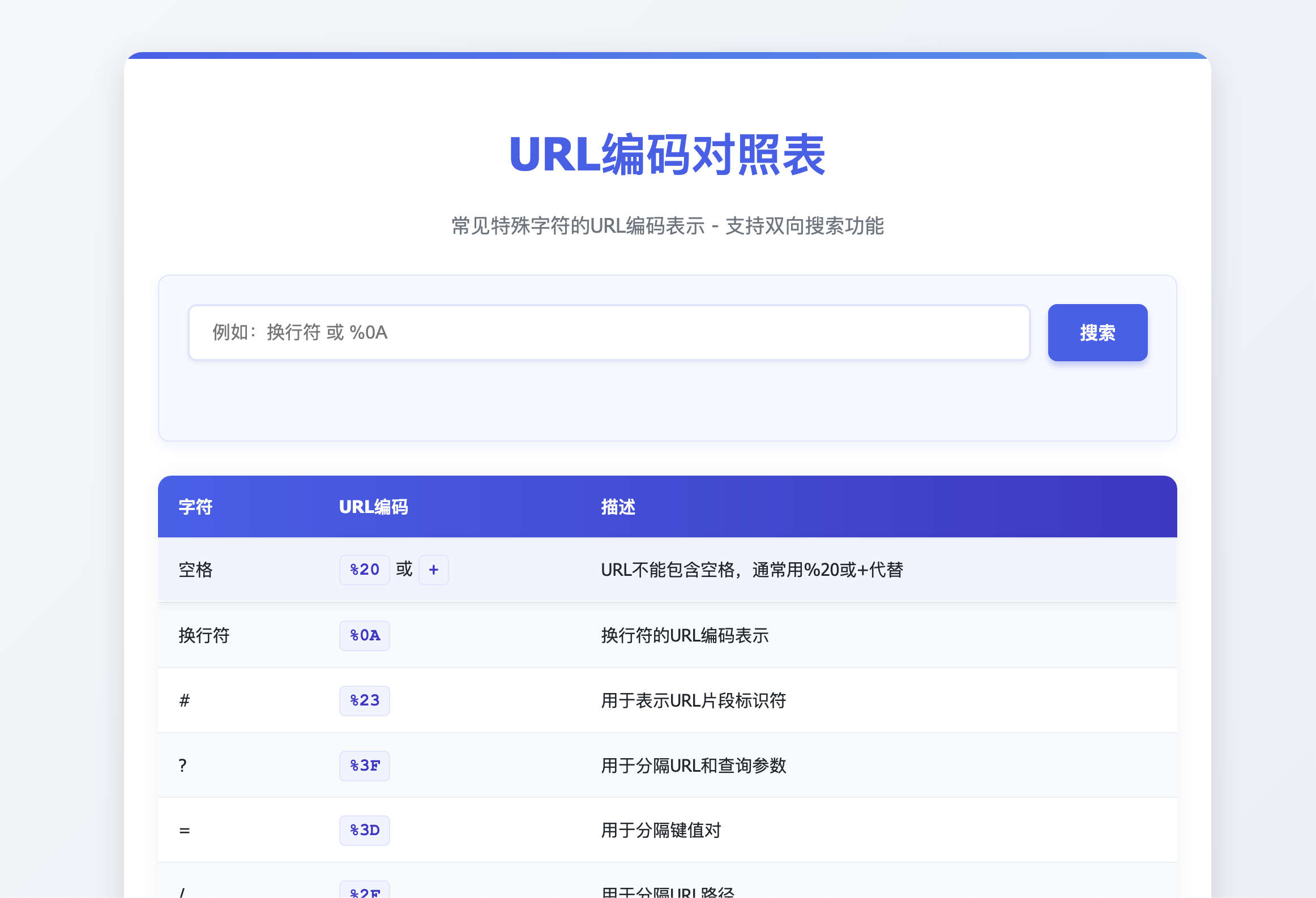Click the # character cell
1316x898 pixels.
(x=185, y=700)
